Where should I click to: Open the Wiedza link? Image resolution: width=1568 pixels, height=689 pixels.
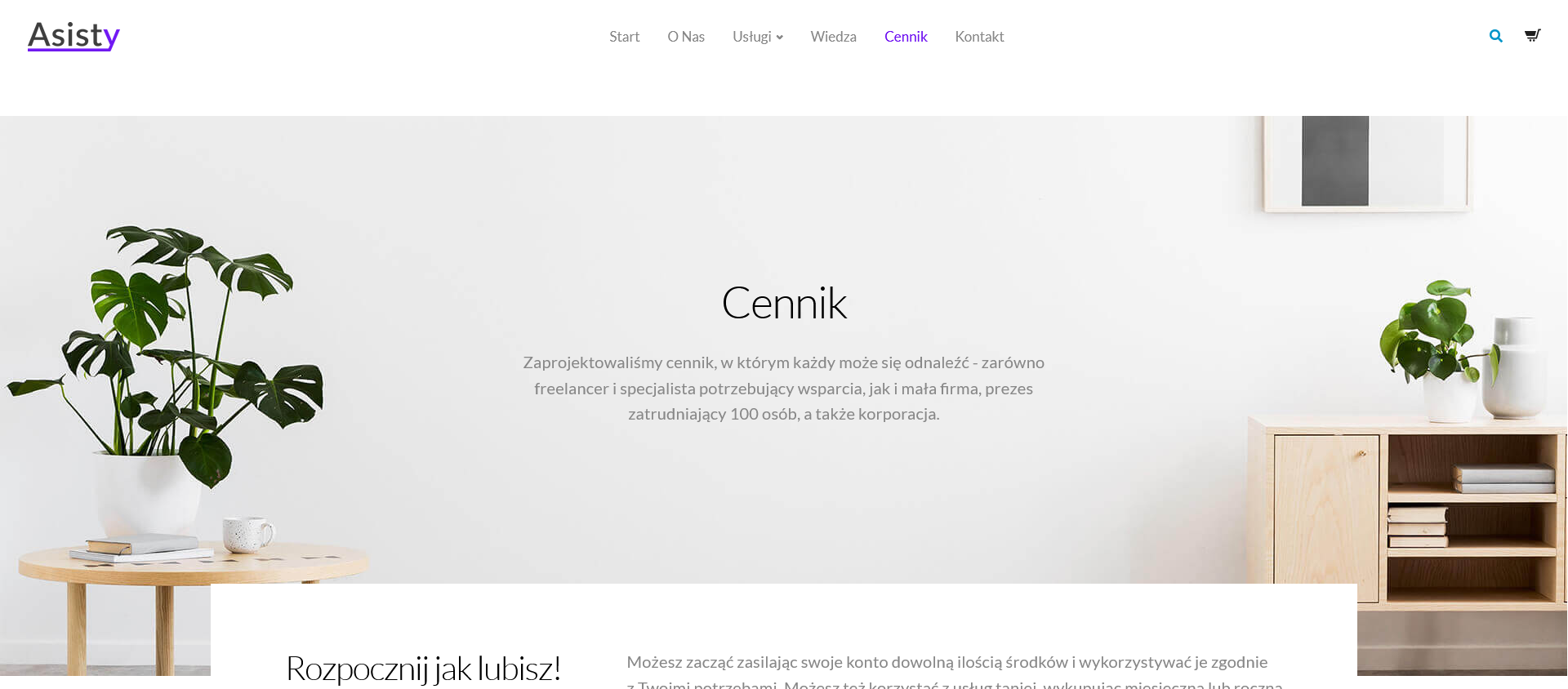point(833,37)
